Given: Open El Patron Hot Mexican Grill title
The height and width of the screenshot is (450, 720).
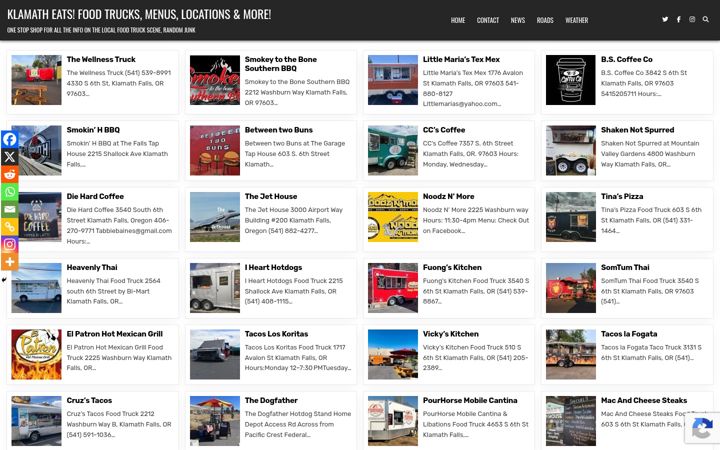Looking at the screenshot, I should point(114,334).
